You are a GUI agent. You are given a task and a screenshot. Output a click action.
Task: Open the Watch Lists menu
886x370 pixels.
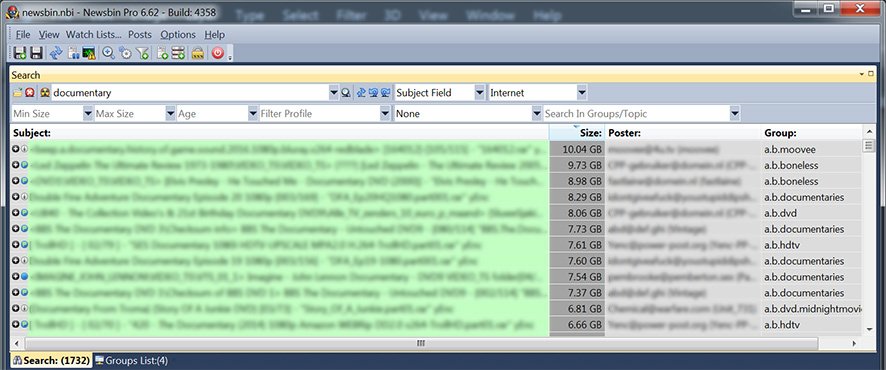pyautogui.click(x=94, y=34)
